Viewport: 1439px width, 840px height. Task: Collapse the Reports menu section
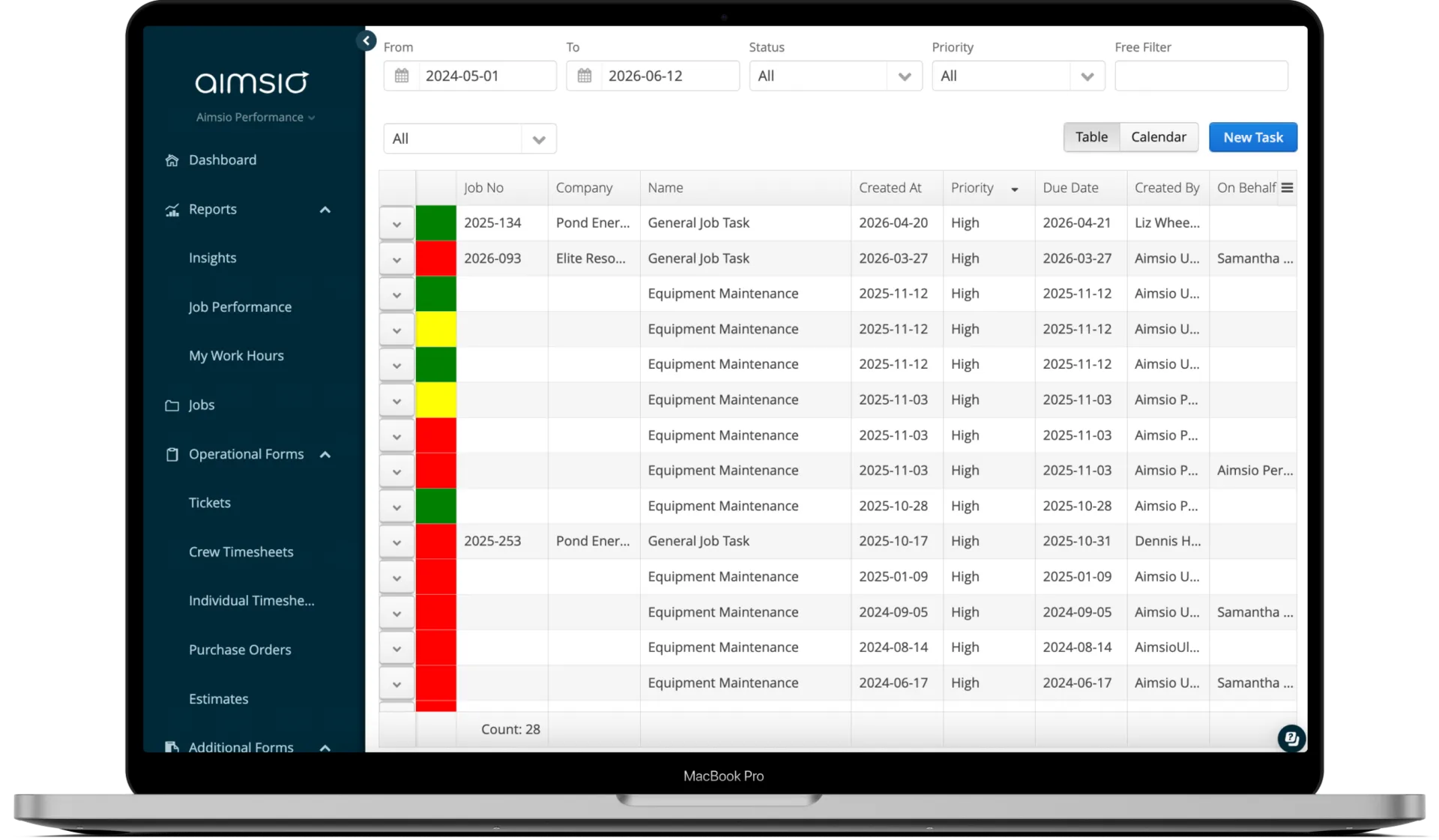(x=325, y=210)
